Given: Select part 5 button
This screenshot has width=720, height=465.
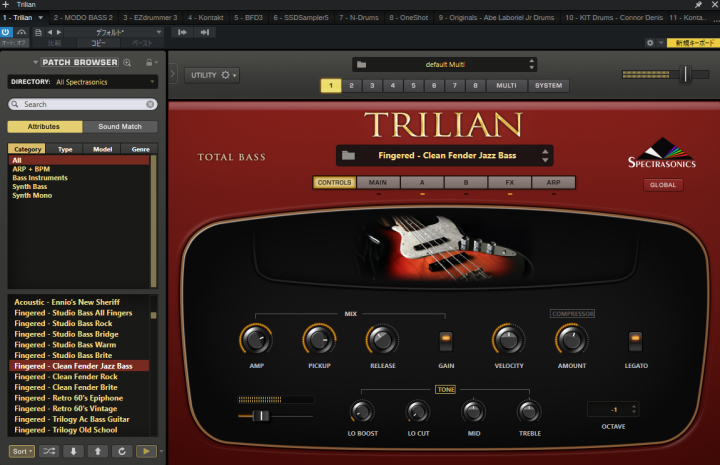Looking at the screenshot, I should 413,86.
